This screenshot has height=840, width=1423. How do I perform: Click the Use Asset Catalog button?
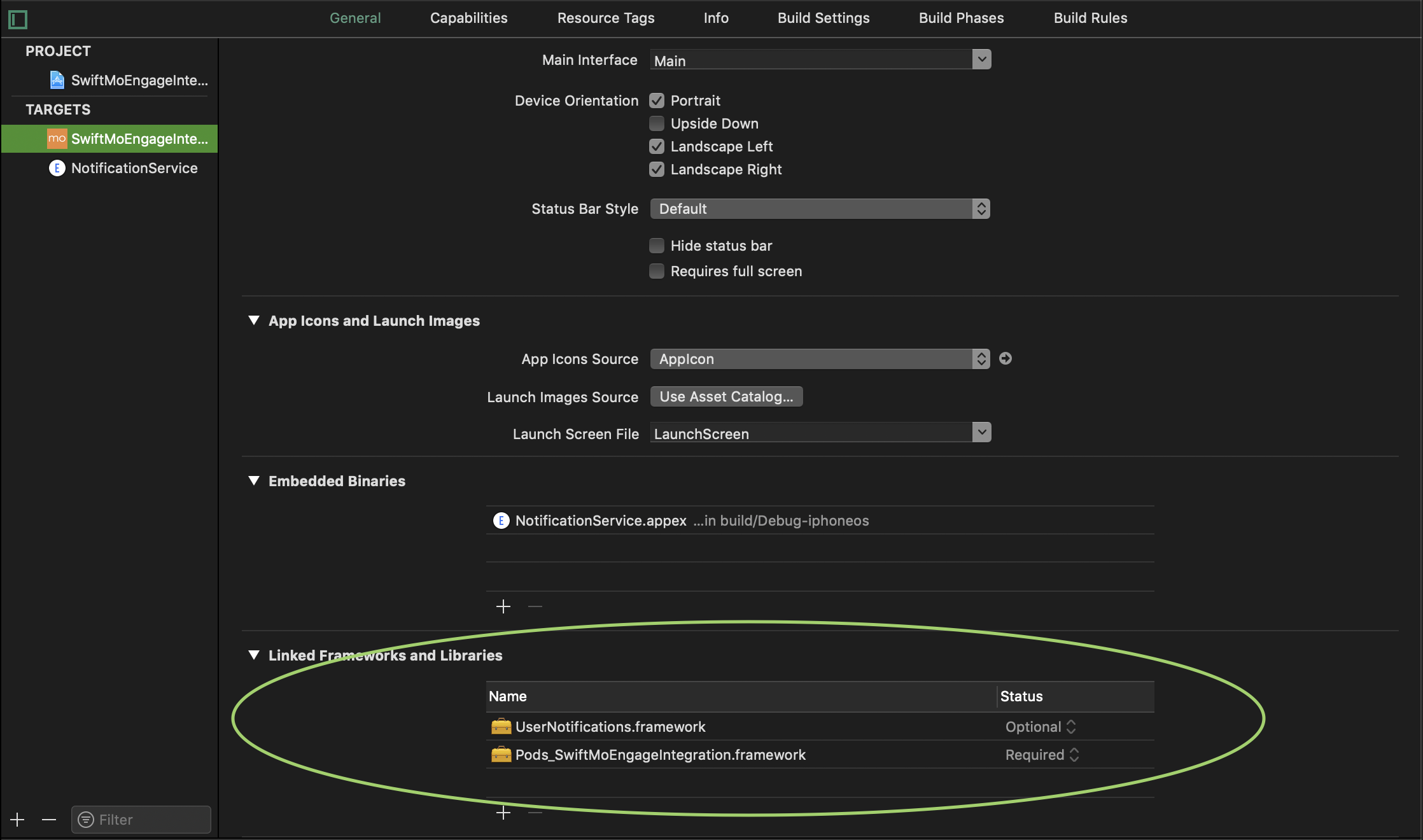coord(726,396)
